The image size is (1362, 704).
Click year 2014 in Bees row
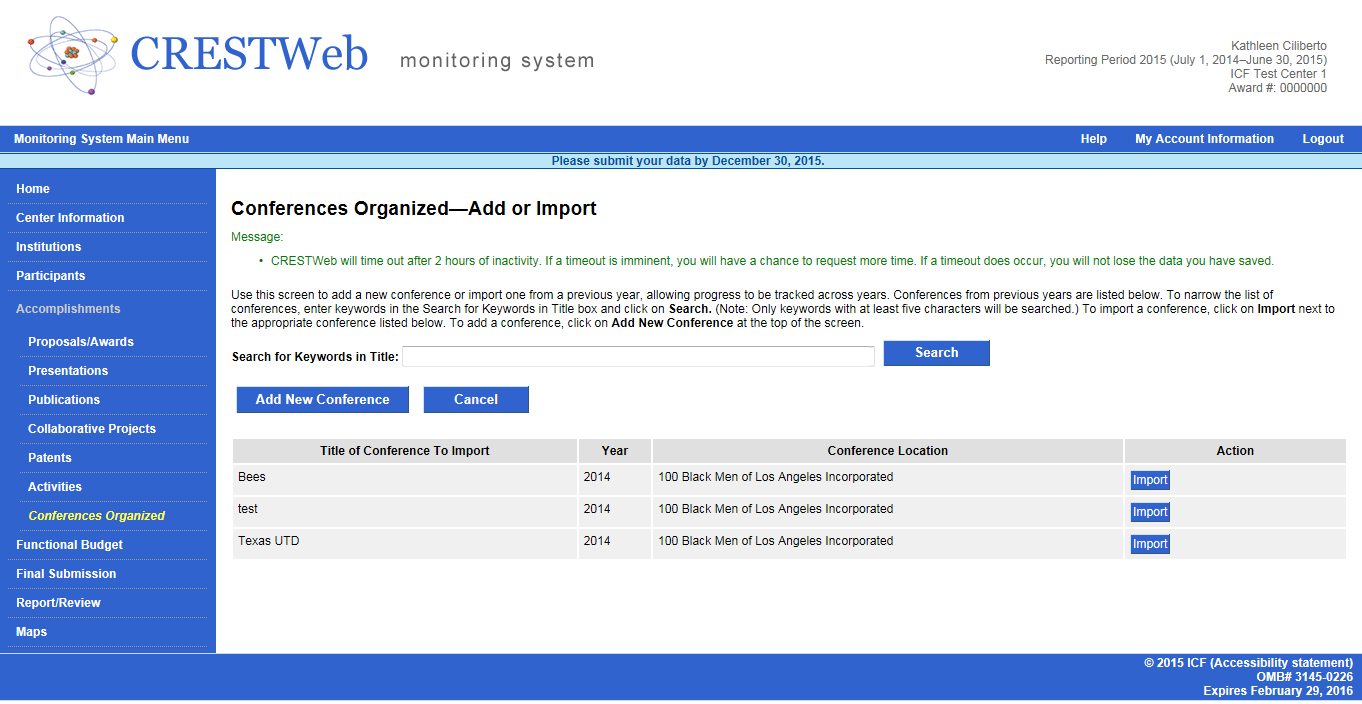(x=597, y=477)
